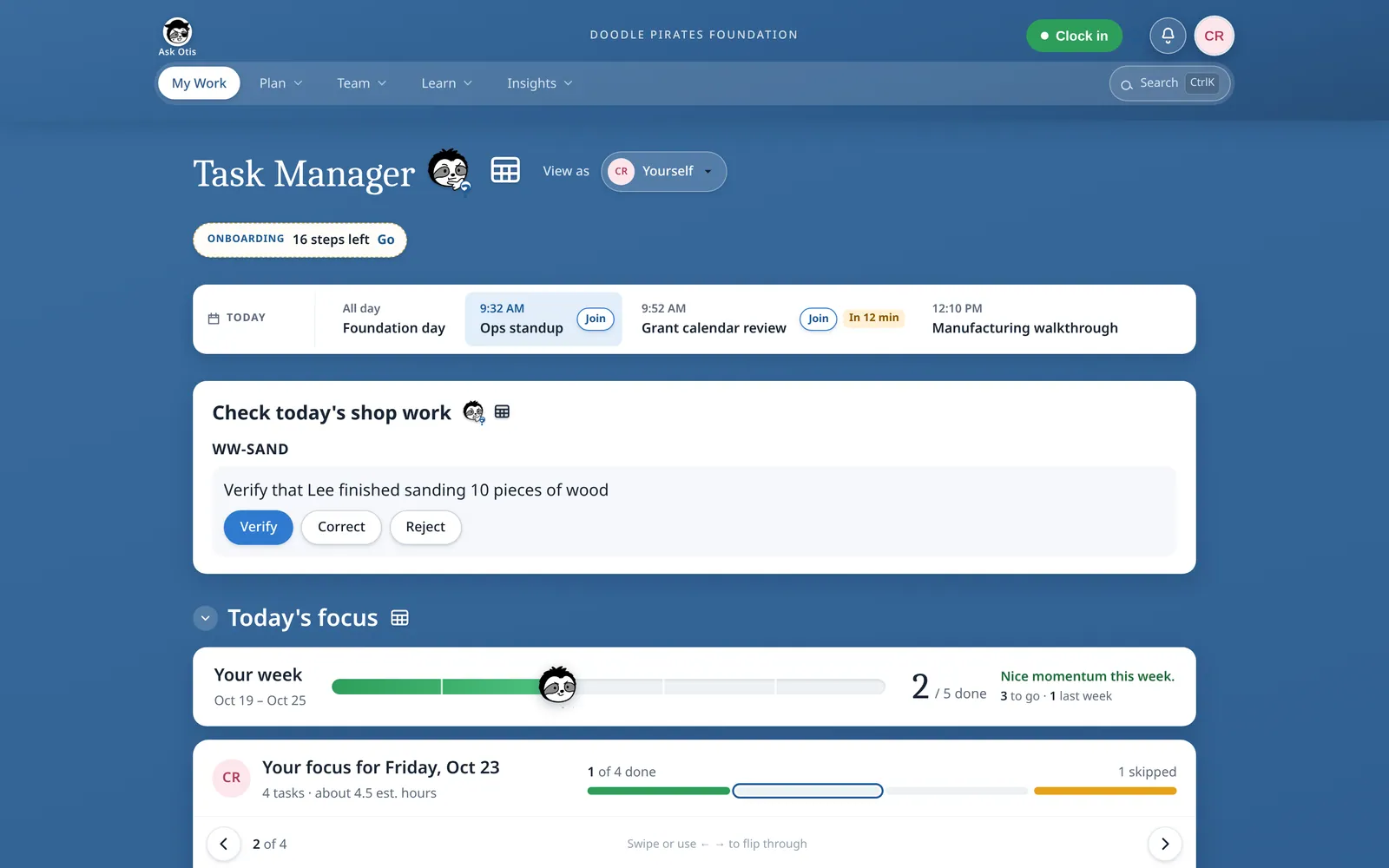Image resolution: width=1389 pixels, height=868 pixels.
Task: Click the 2 of 4 counter
Action: point(269,844)
